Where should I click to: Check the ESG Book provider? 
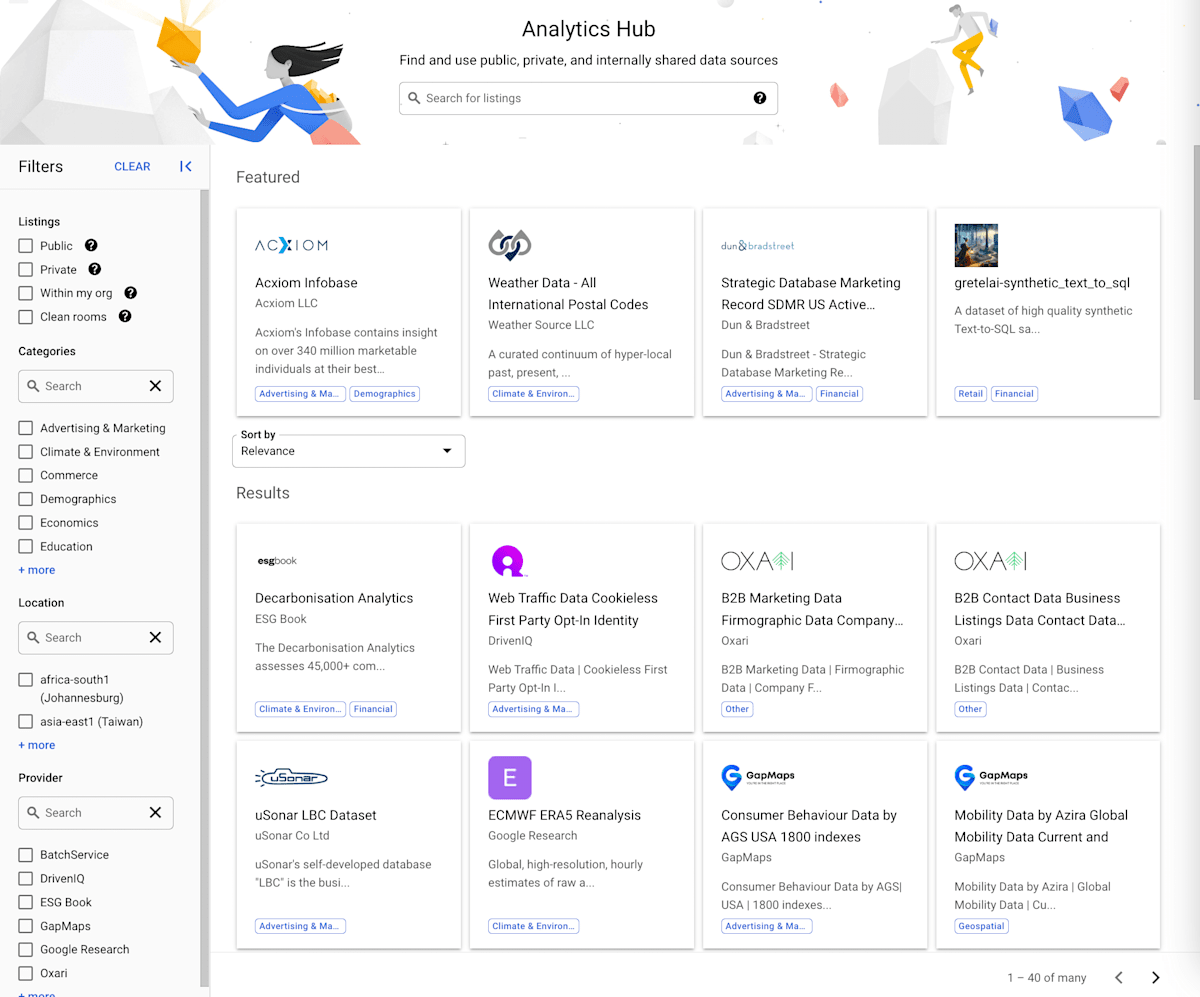click(x=26, y=902)
